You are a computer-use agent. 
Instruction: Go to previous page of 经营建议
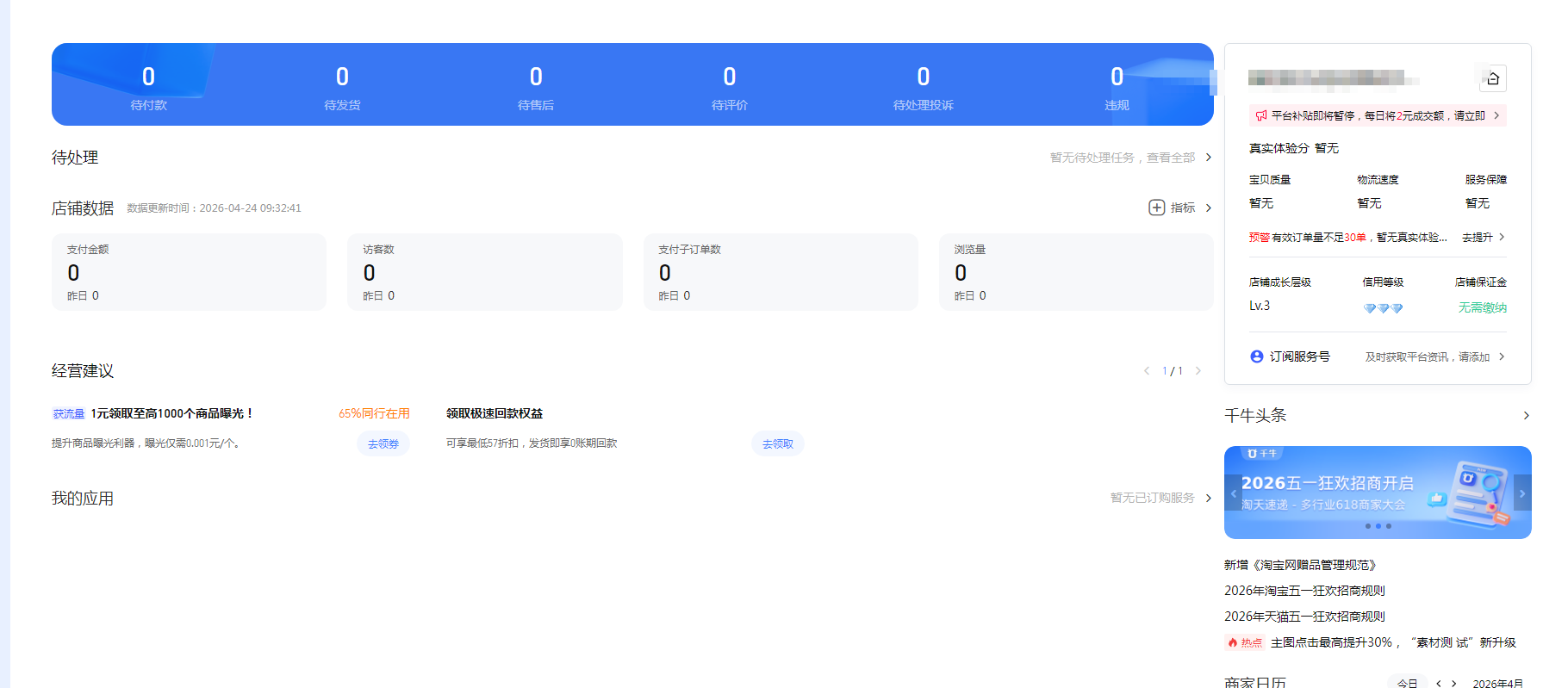coord(1147,371)
